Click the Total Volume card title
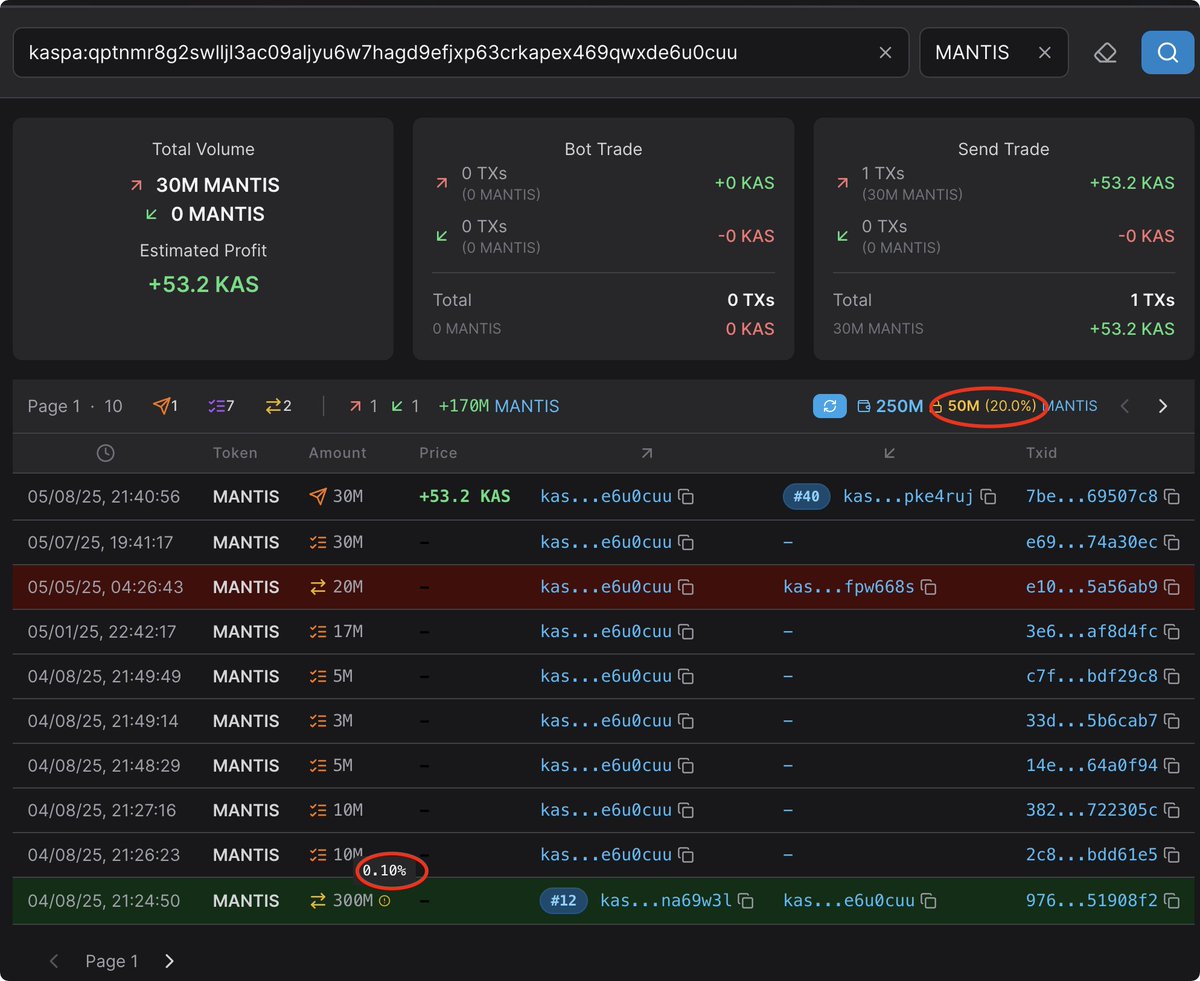This screenshot has height=981, width=1200. click(x=203, y=149)
